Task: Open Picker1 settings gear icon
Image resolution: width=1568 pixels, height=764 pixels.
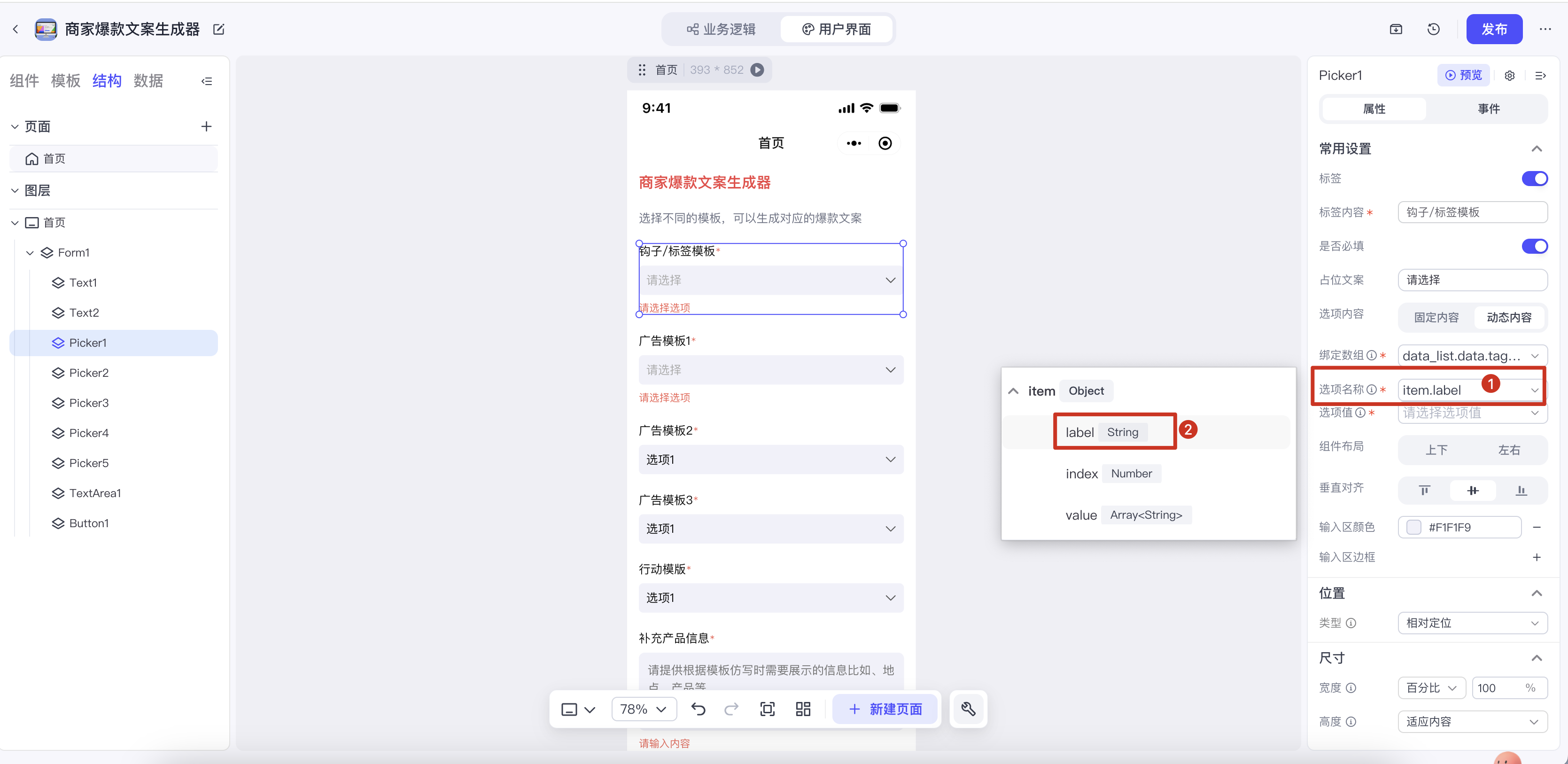Action: coord(1509,76)
